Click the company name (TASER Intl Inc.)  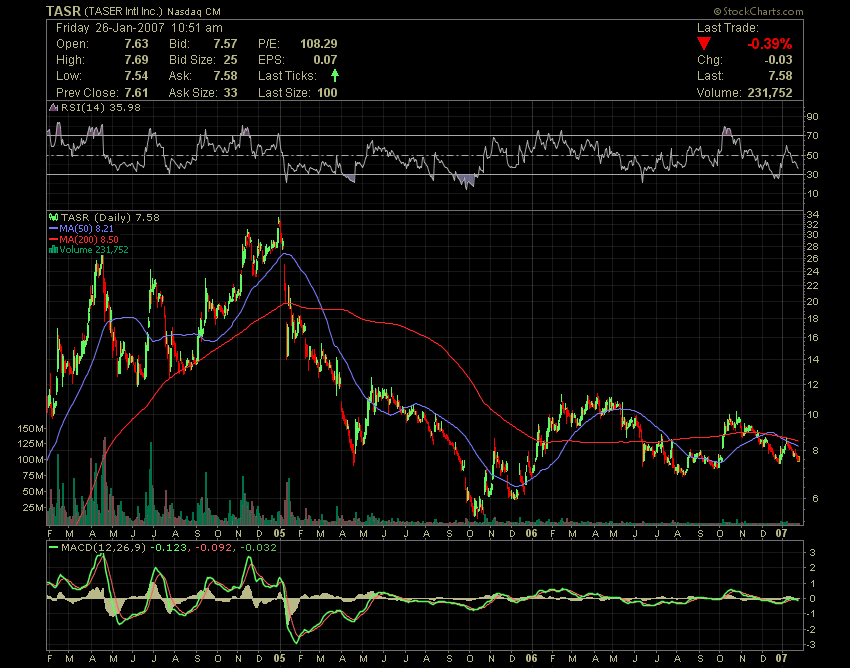click(123, 11)
